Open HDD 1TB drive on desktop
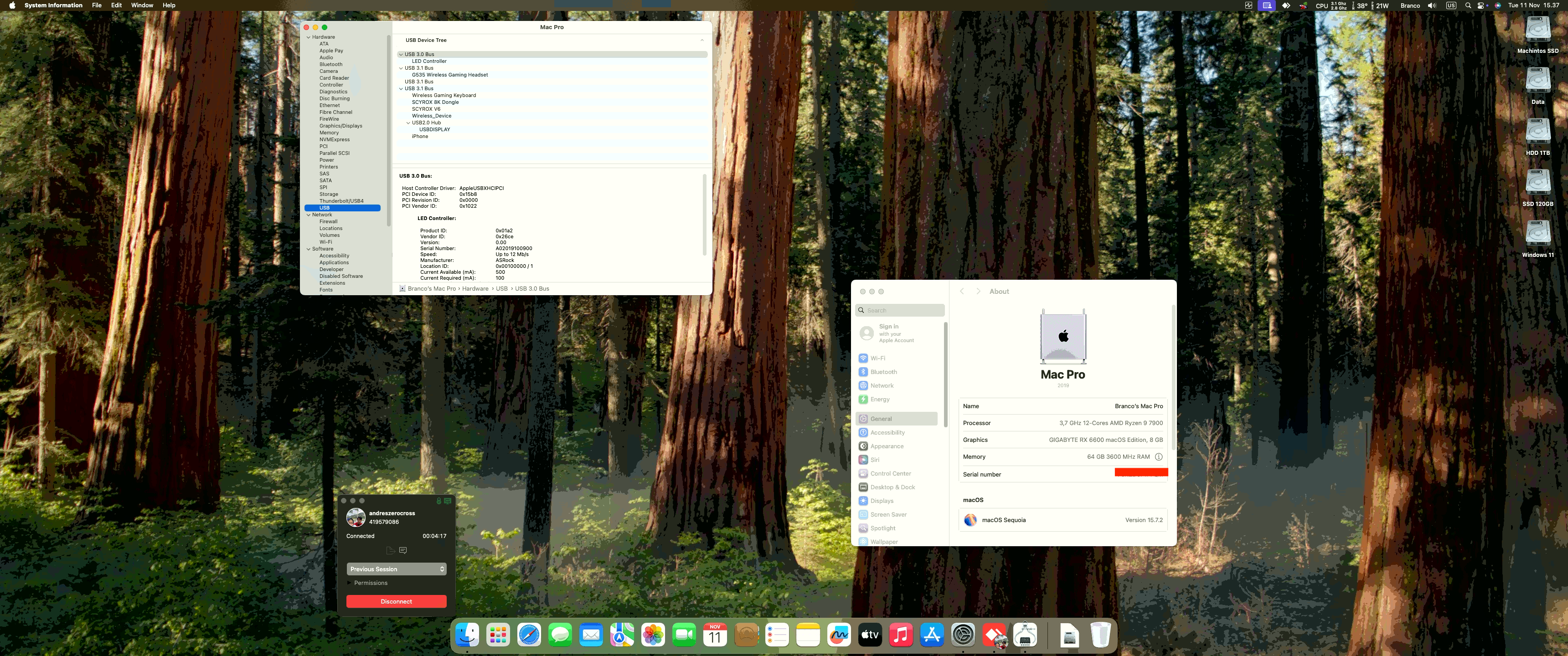The height and width of the screenshot is (656, 1568). pyautogui.click(x=1537, y=132)
